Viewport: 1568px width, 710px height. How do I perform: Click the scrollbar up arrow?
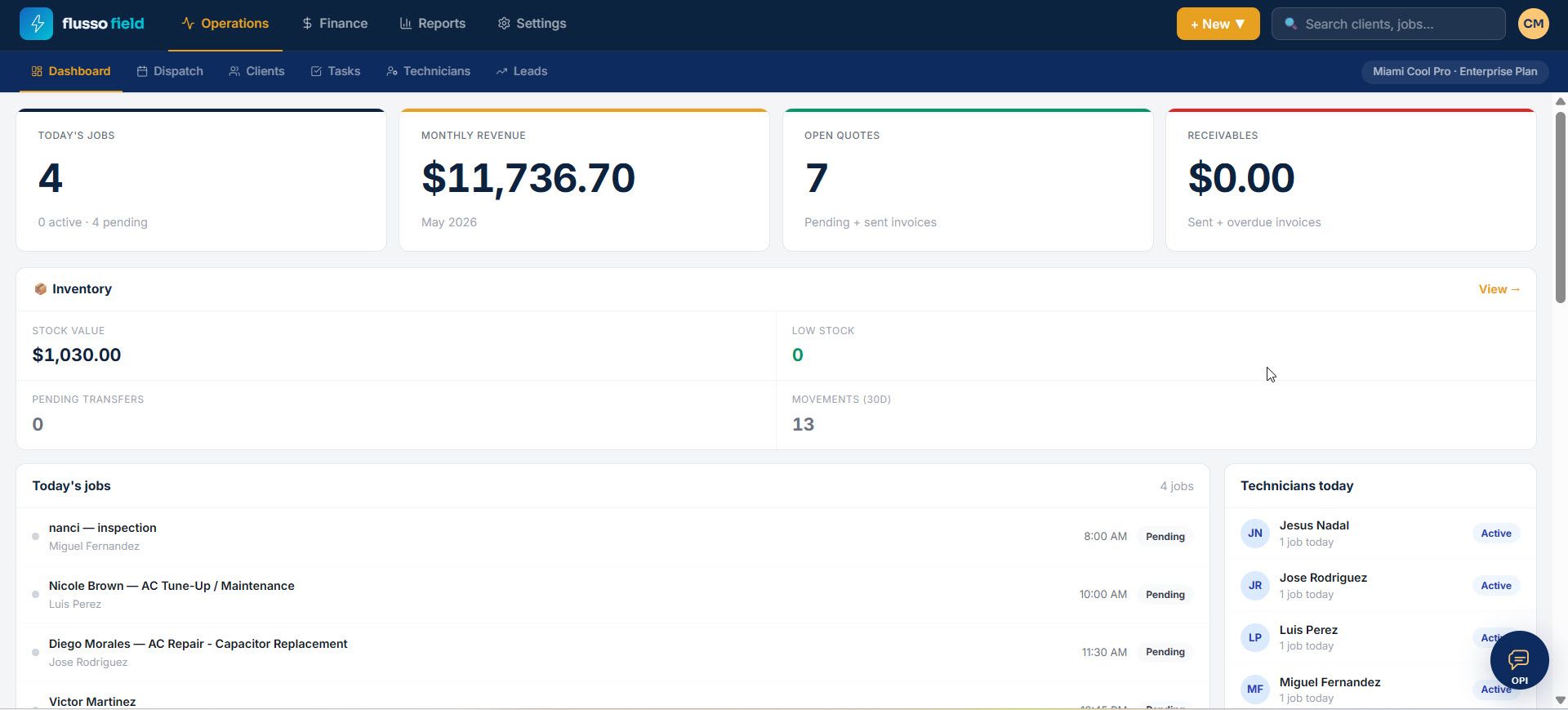coord(1560,101)
